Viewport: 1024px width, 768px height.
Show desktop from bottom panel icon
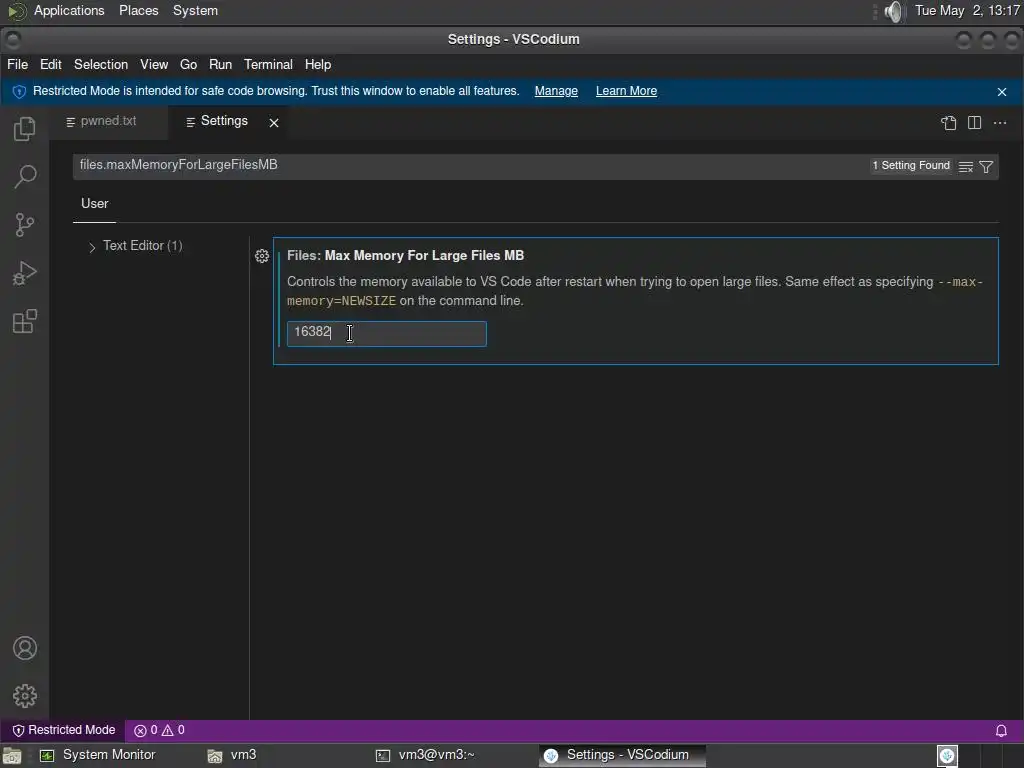click(12, 756)
